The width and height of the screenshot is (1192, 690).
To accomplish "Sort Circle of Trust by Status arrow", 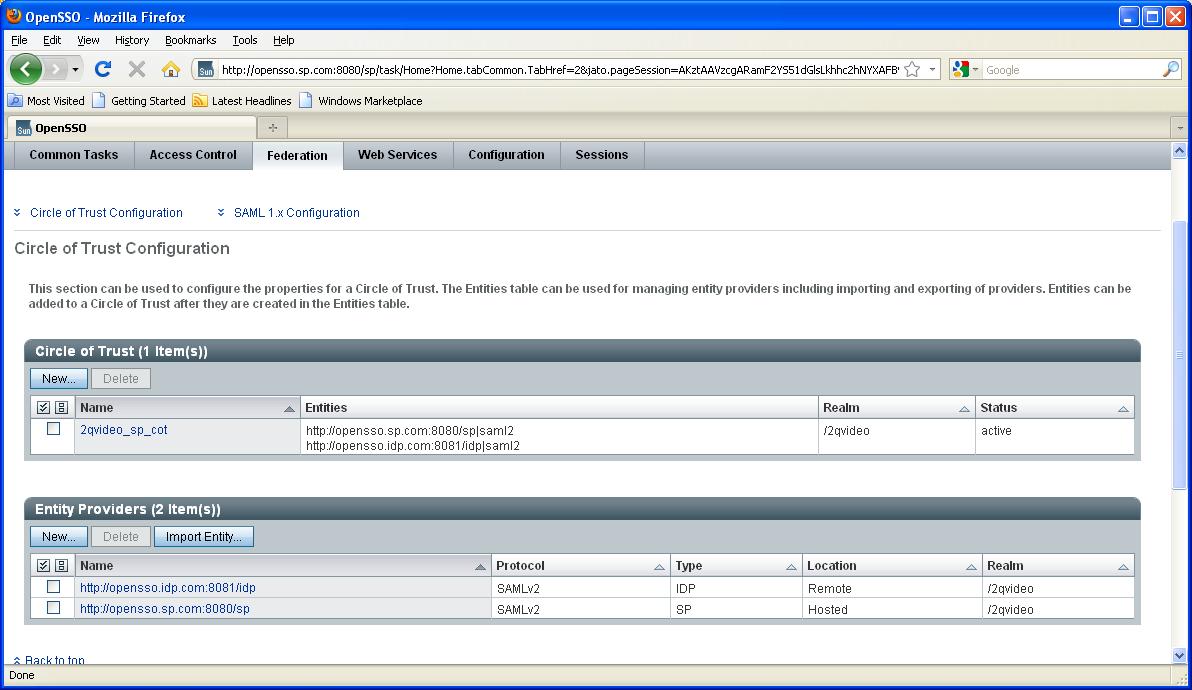I will tap(1123, 409).
